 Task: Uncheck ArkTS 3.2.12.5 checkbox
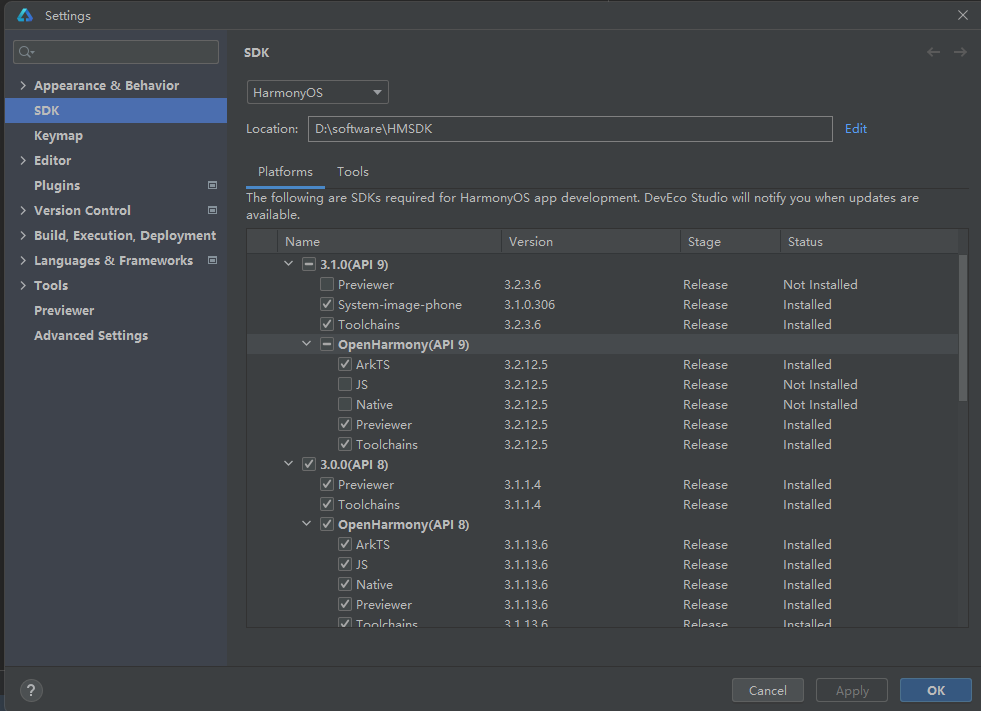click(x=345, y=364)
